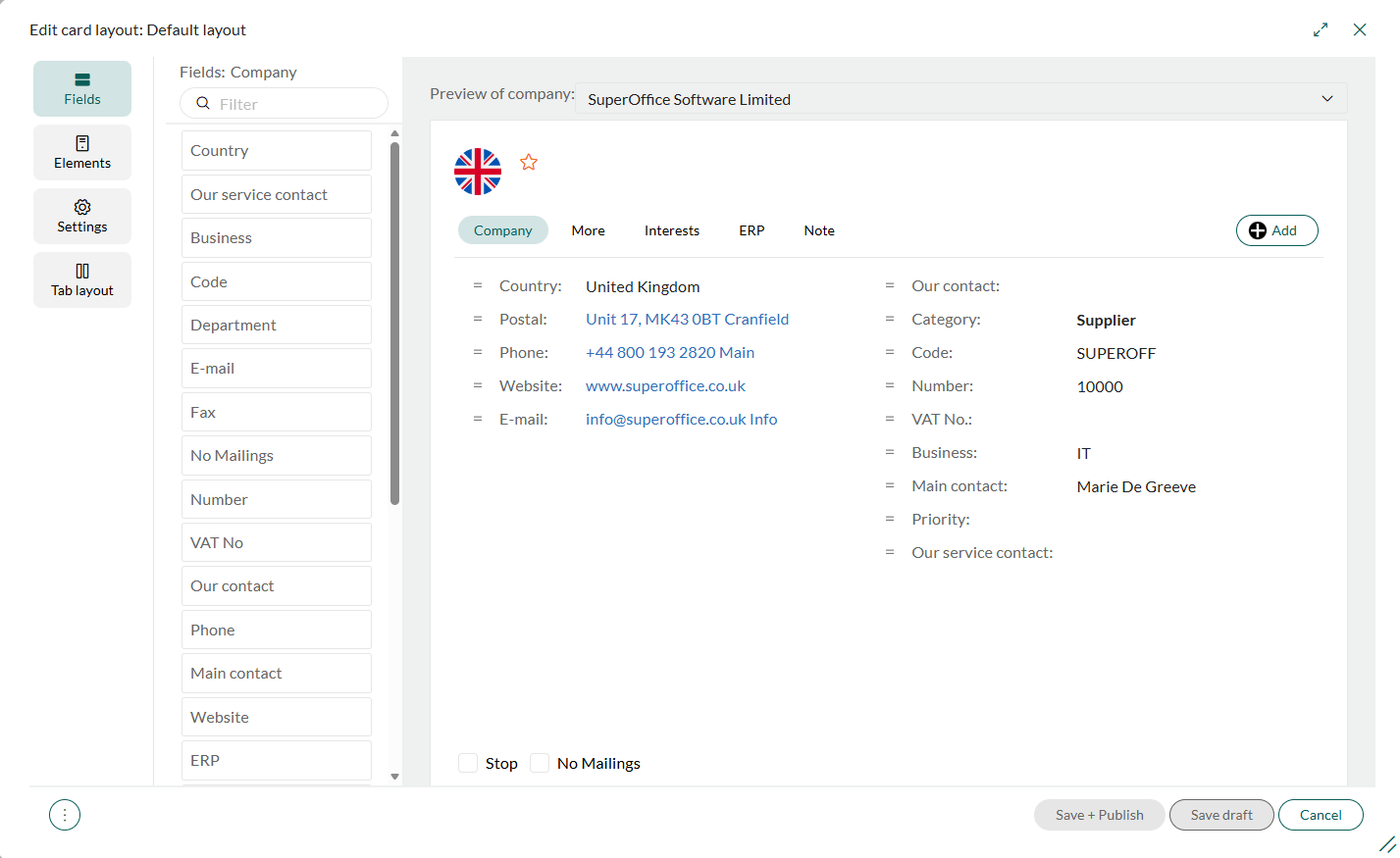Toggle the Stop checkbox
1400x858 pixels.
(468, 763)
